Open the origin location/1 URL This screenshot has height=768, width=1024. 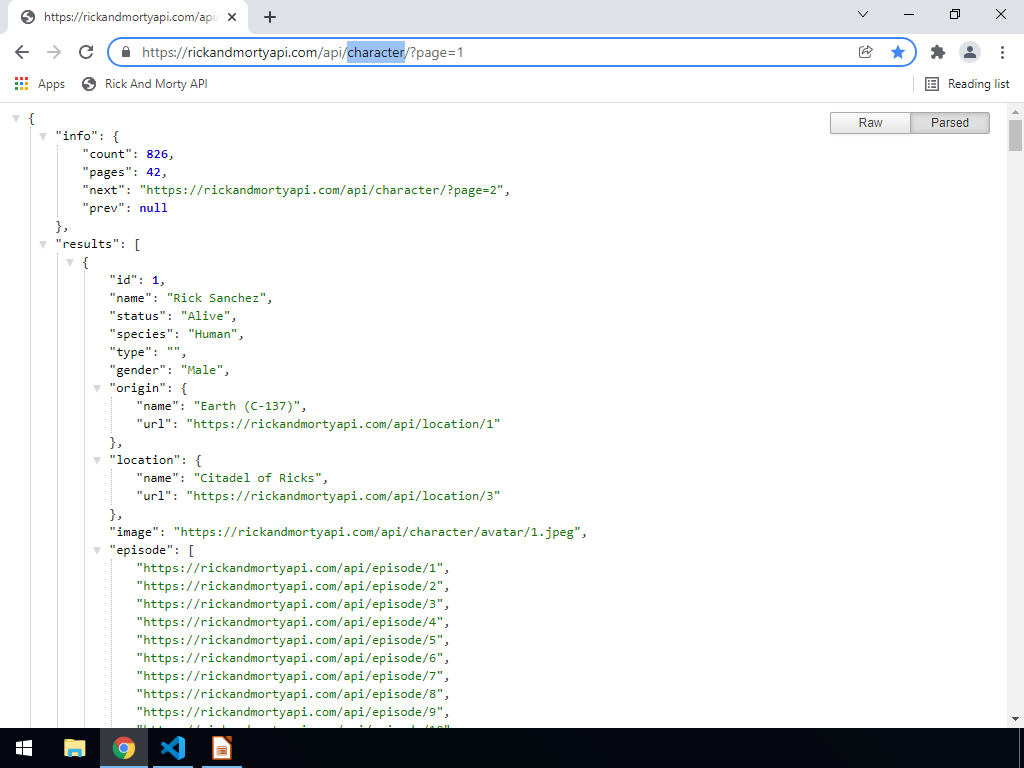[x=344, y=424]
